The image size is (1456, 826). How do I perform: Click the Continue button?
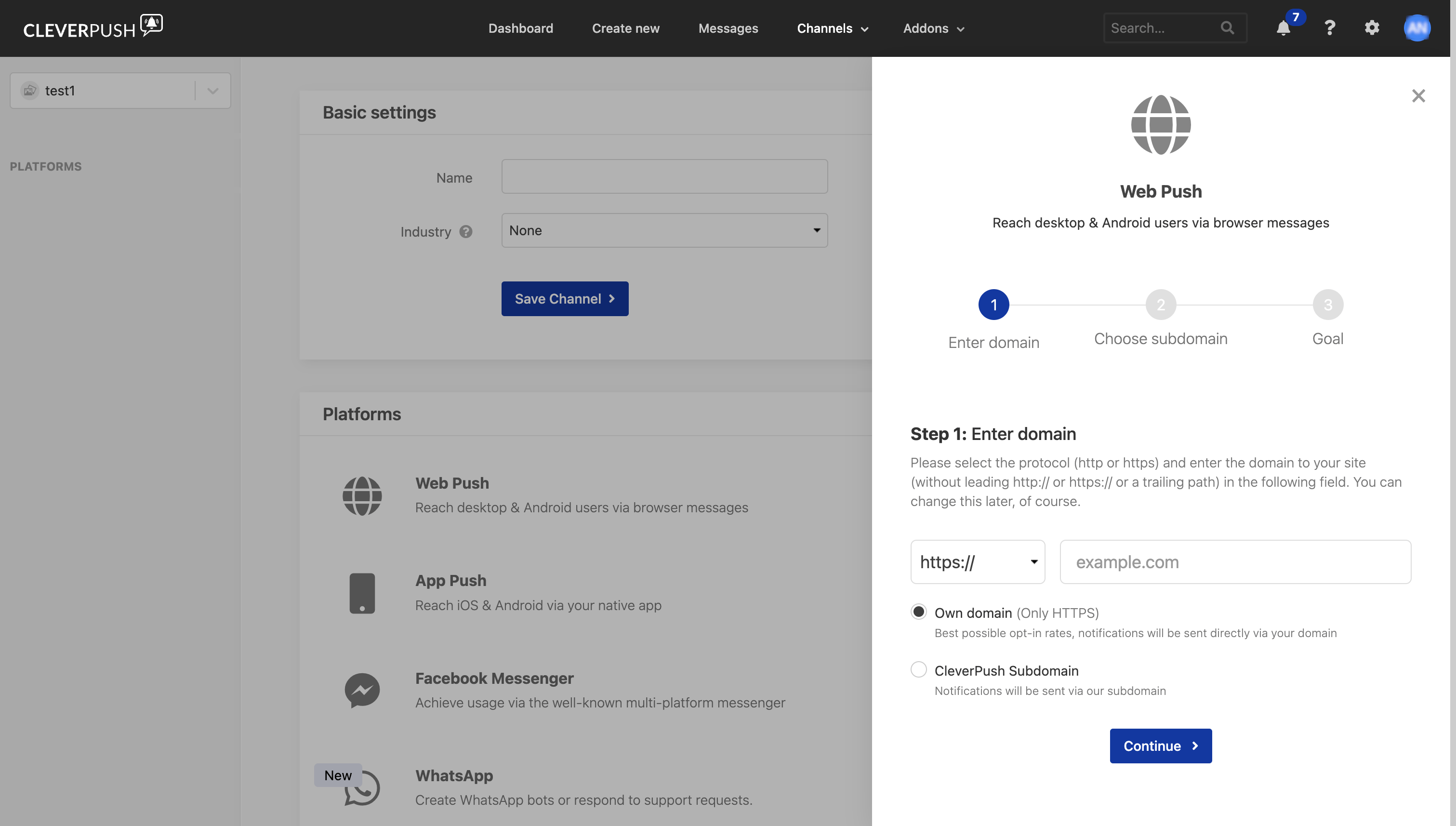(x=1161, y=746)
